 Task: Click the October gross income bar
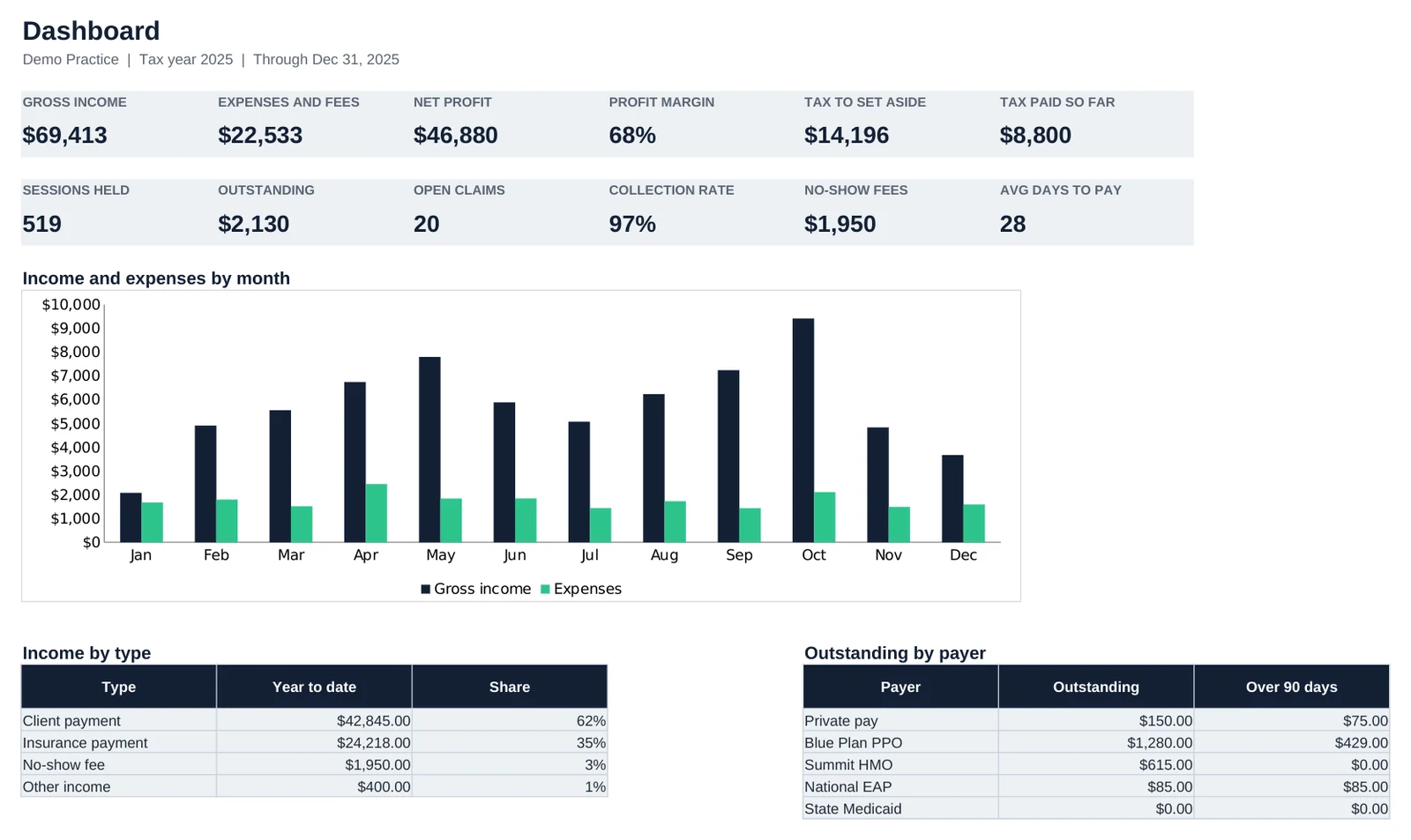click(803, 430)
